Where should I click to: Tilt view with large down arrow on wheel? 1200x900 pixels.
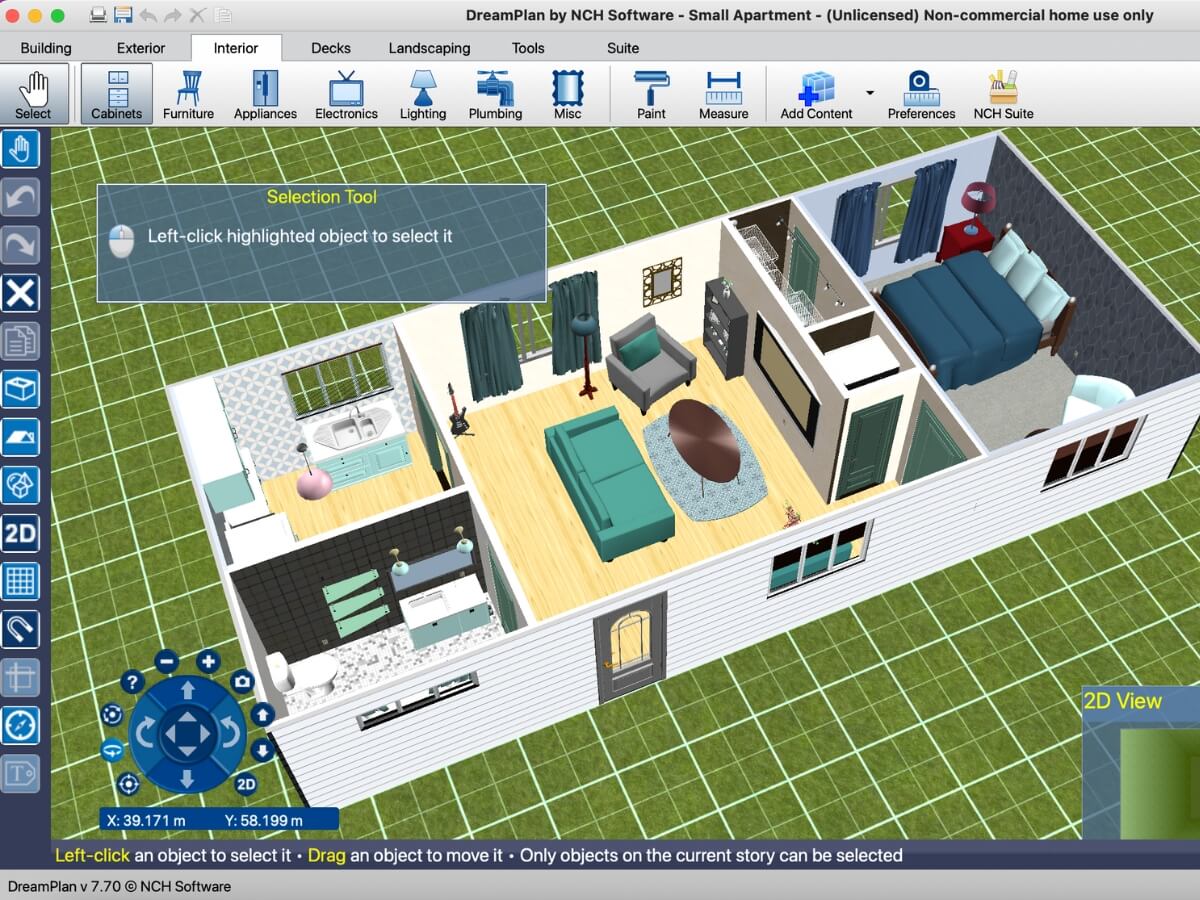187,779
